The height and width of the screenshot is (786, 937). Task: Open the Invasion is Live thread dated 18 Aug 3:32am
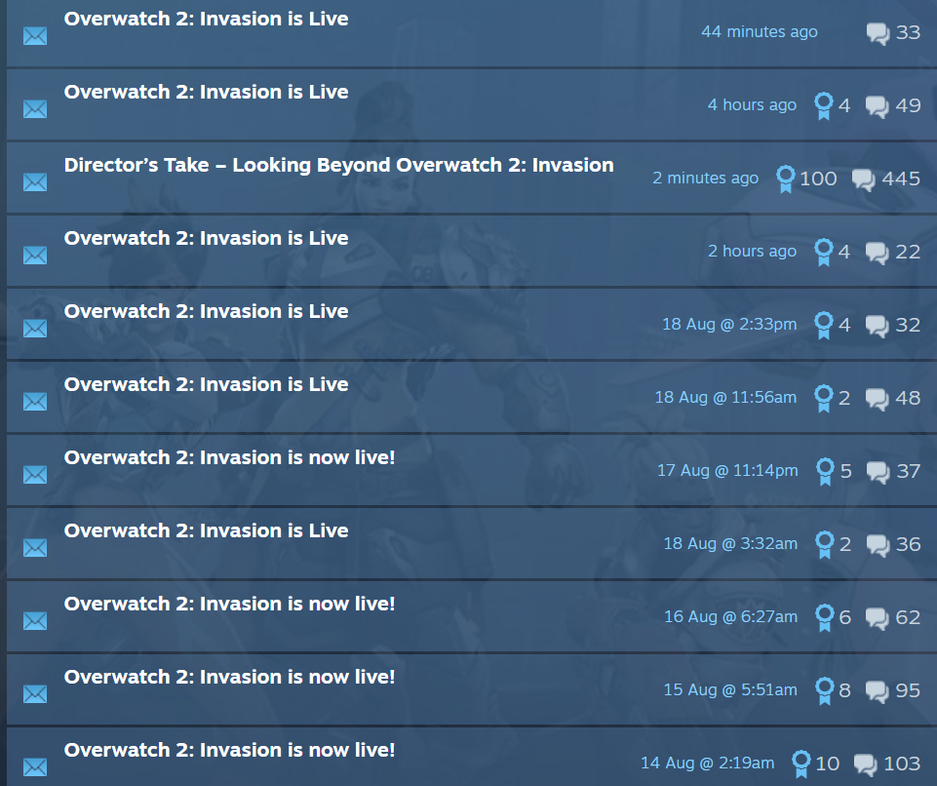click(x=206, y=531)
